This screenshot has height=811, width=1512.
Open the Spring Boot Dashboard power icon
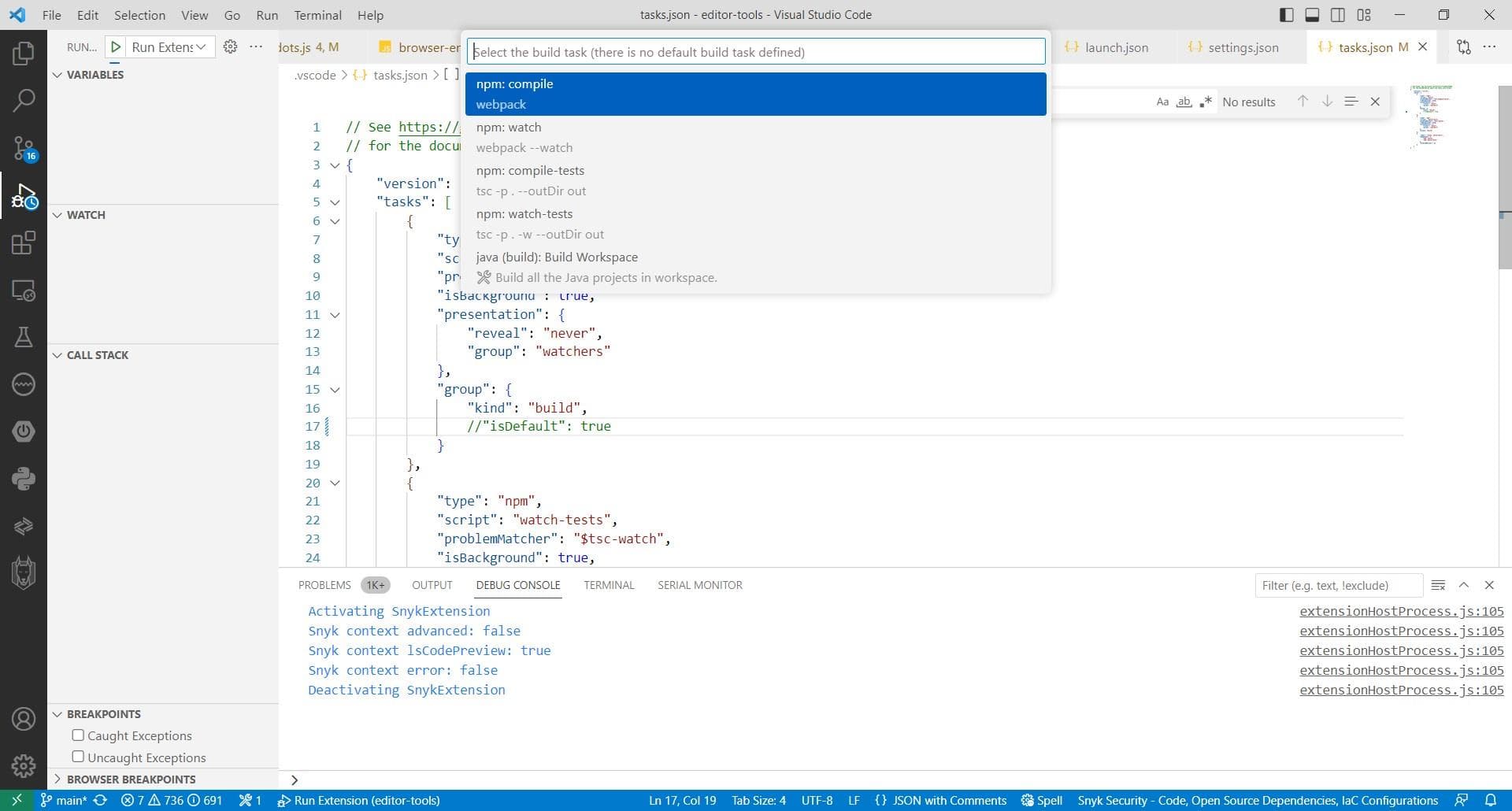click(x=24, y=431)
